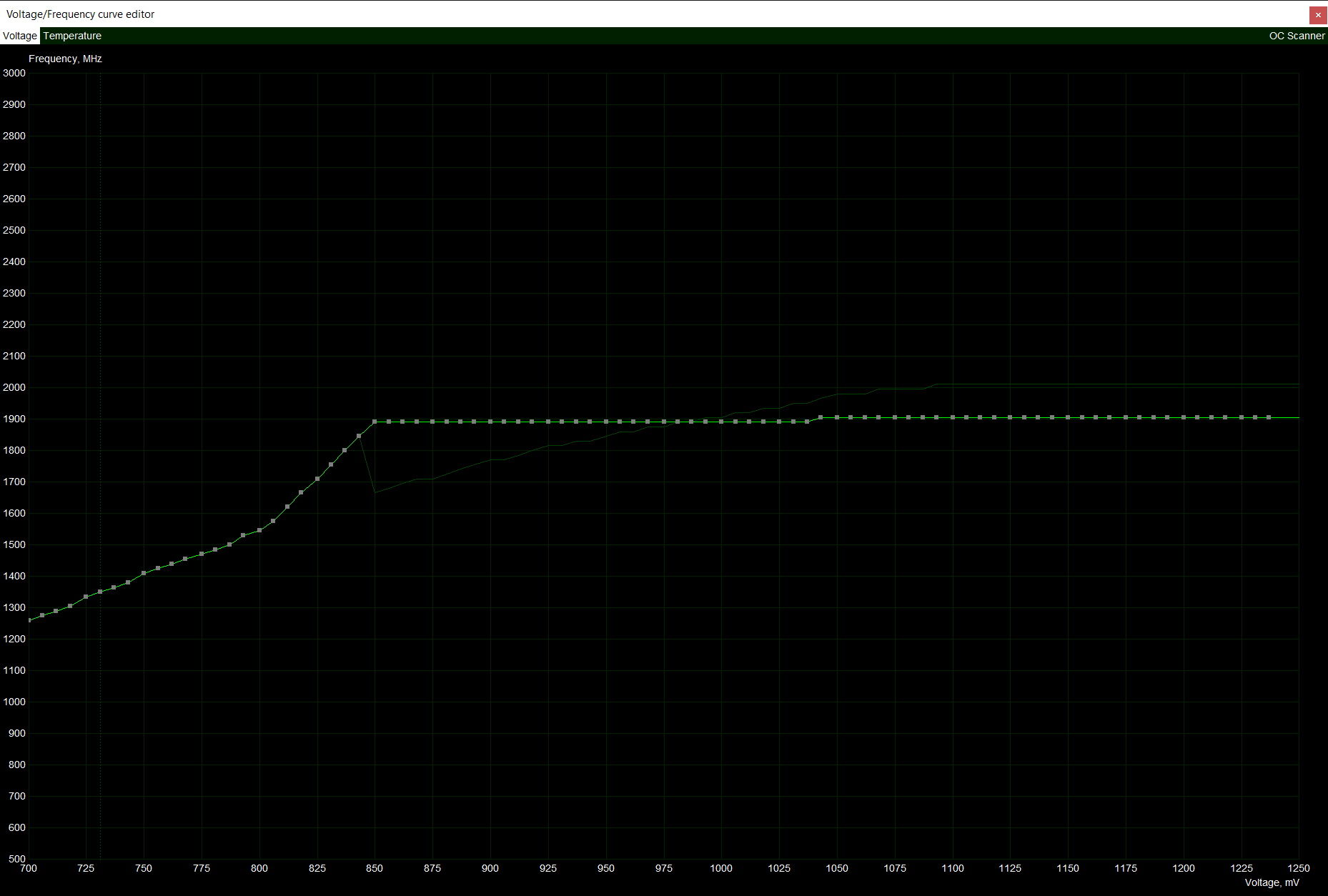The image size is (1328, 896).
Task: Select the curve point at 1050 mV
Action: [837, 417]
